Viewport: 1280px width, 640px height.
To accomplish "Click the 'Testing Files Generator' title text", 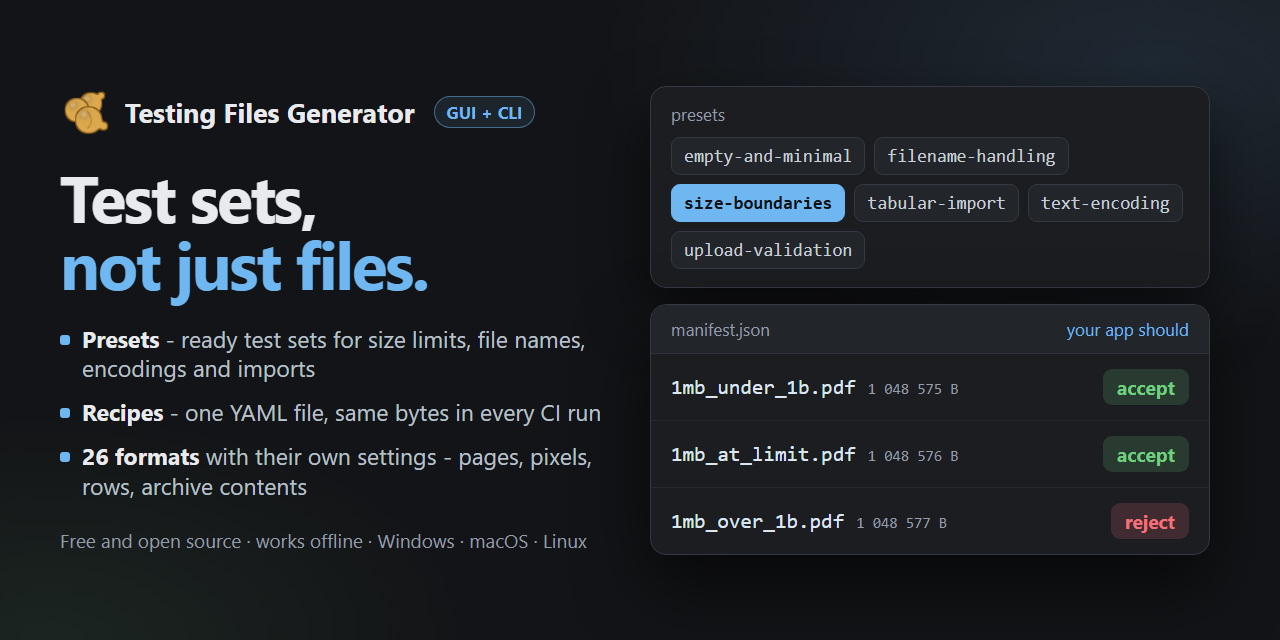I will point(270,114).
